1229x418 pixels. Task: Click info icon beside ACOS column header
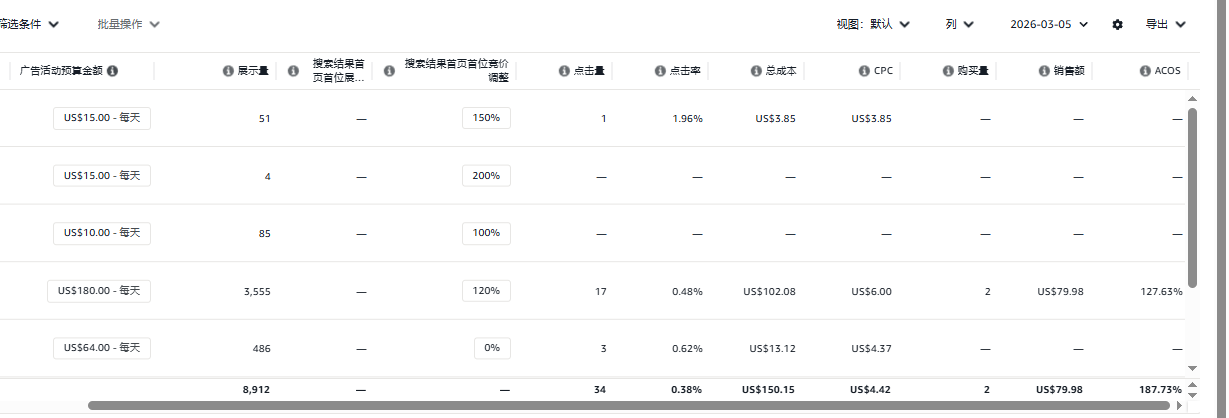tap(1145, 71)
